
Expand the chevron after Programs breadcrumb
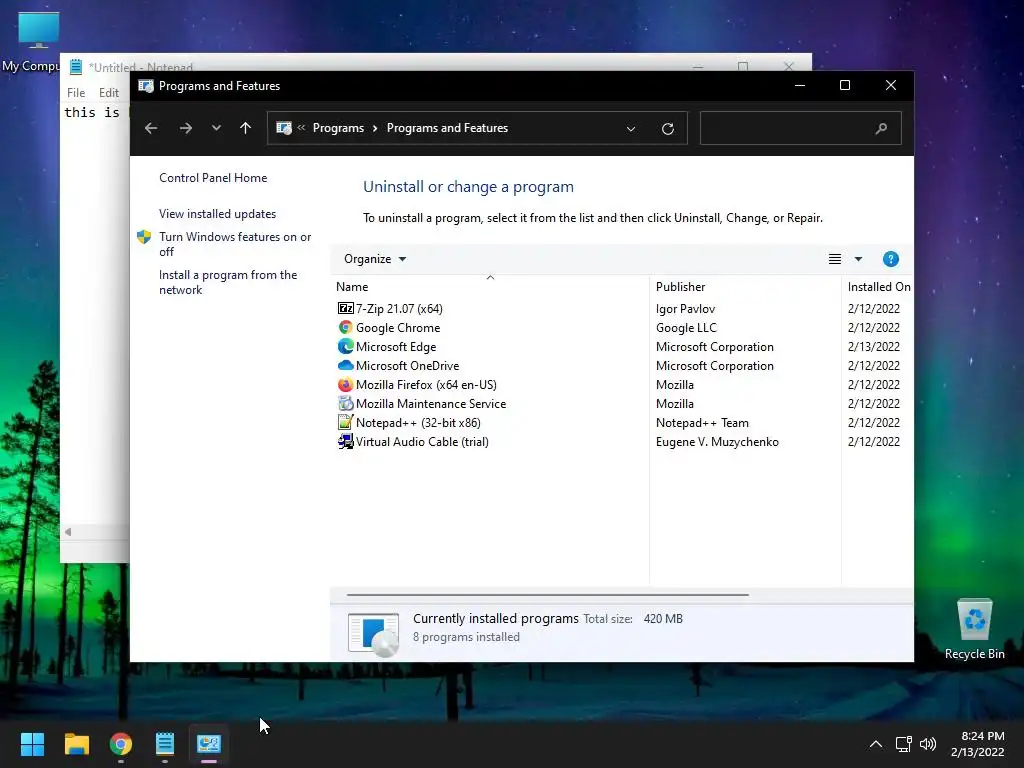click(375, 128)
